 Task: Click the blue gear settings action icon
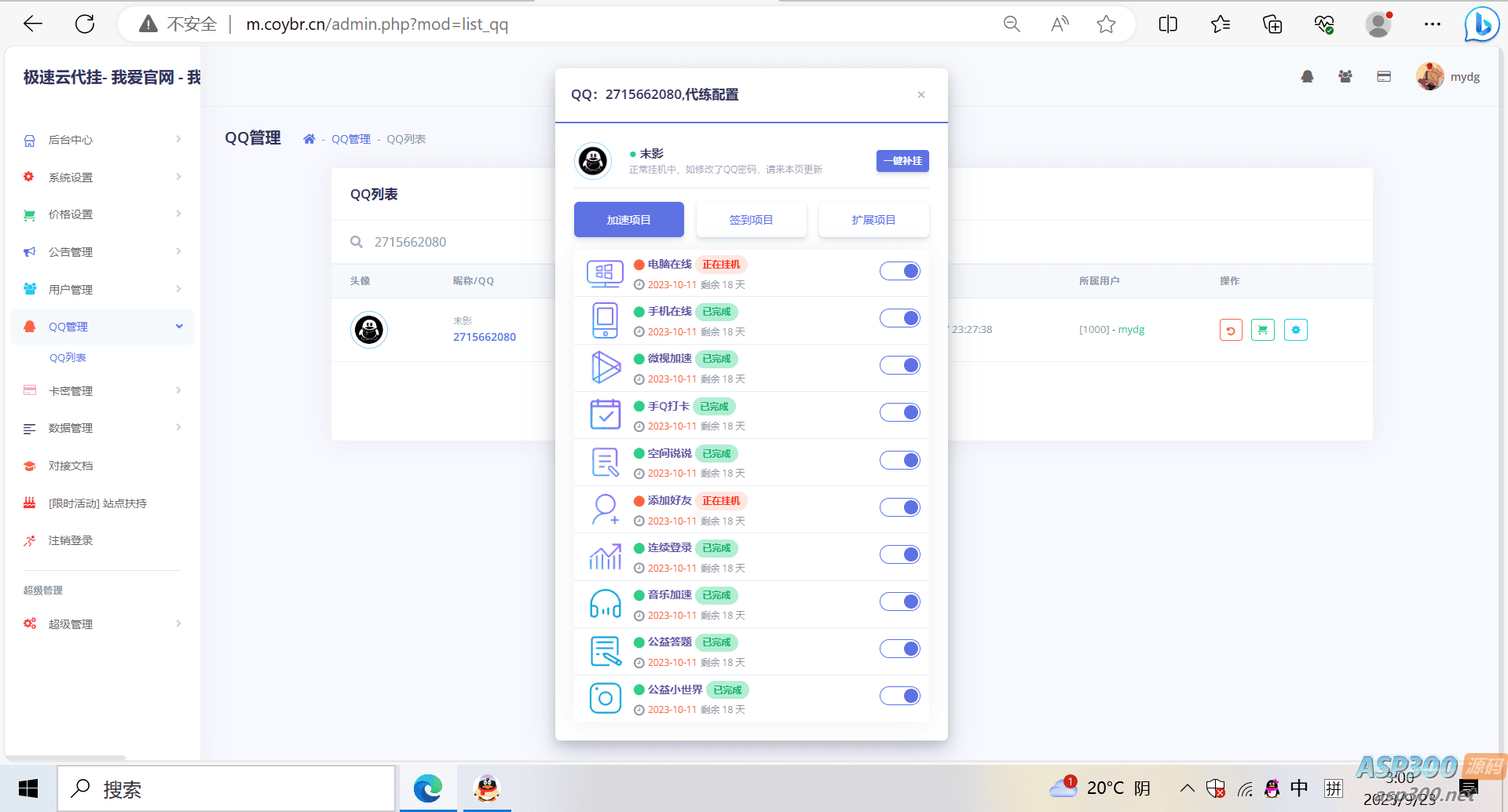1296,331
